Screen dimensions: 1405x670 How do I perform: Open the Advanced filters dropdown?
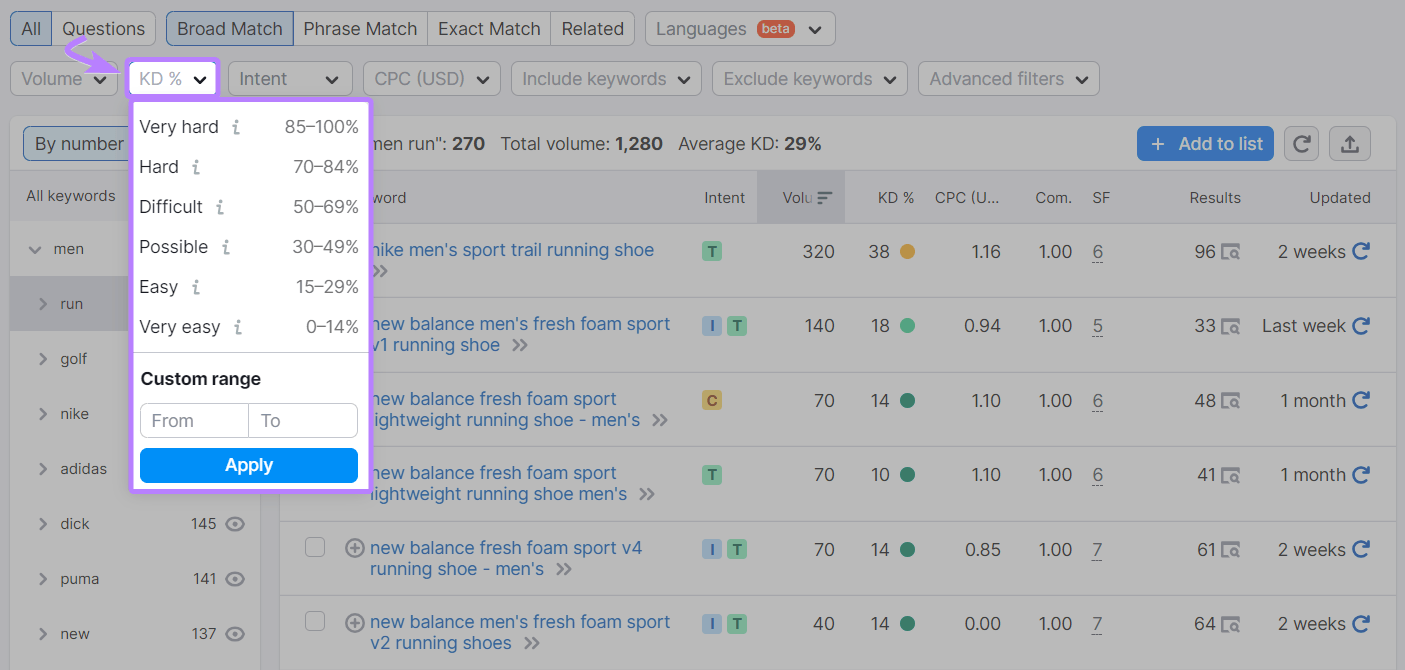tap(1008, 78)
